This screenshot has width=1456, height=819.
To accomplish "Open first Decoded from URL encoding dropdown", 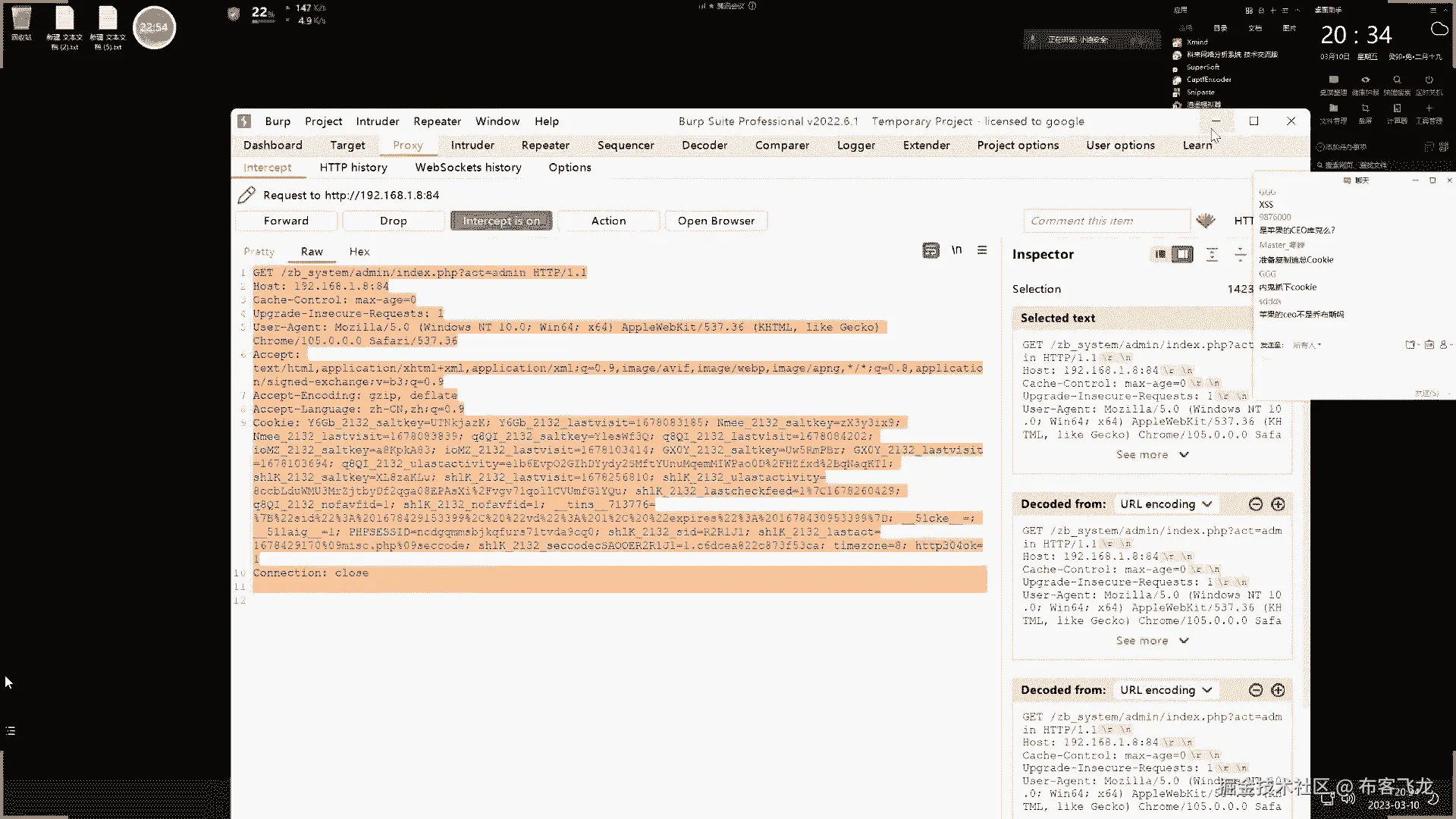I will (1166, 504).
